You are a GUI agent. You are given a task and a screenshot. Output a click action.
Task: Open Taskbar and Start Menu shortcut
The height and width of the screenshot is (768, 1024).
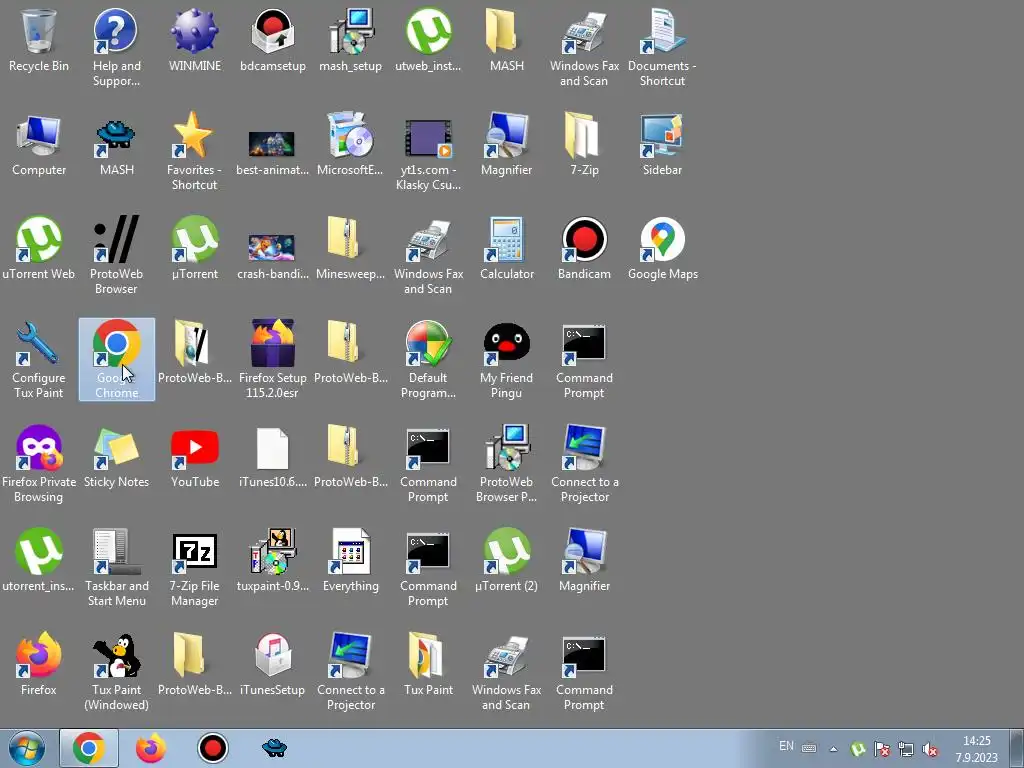(x=116, y=566)
